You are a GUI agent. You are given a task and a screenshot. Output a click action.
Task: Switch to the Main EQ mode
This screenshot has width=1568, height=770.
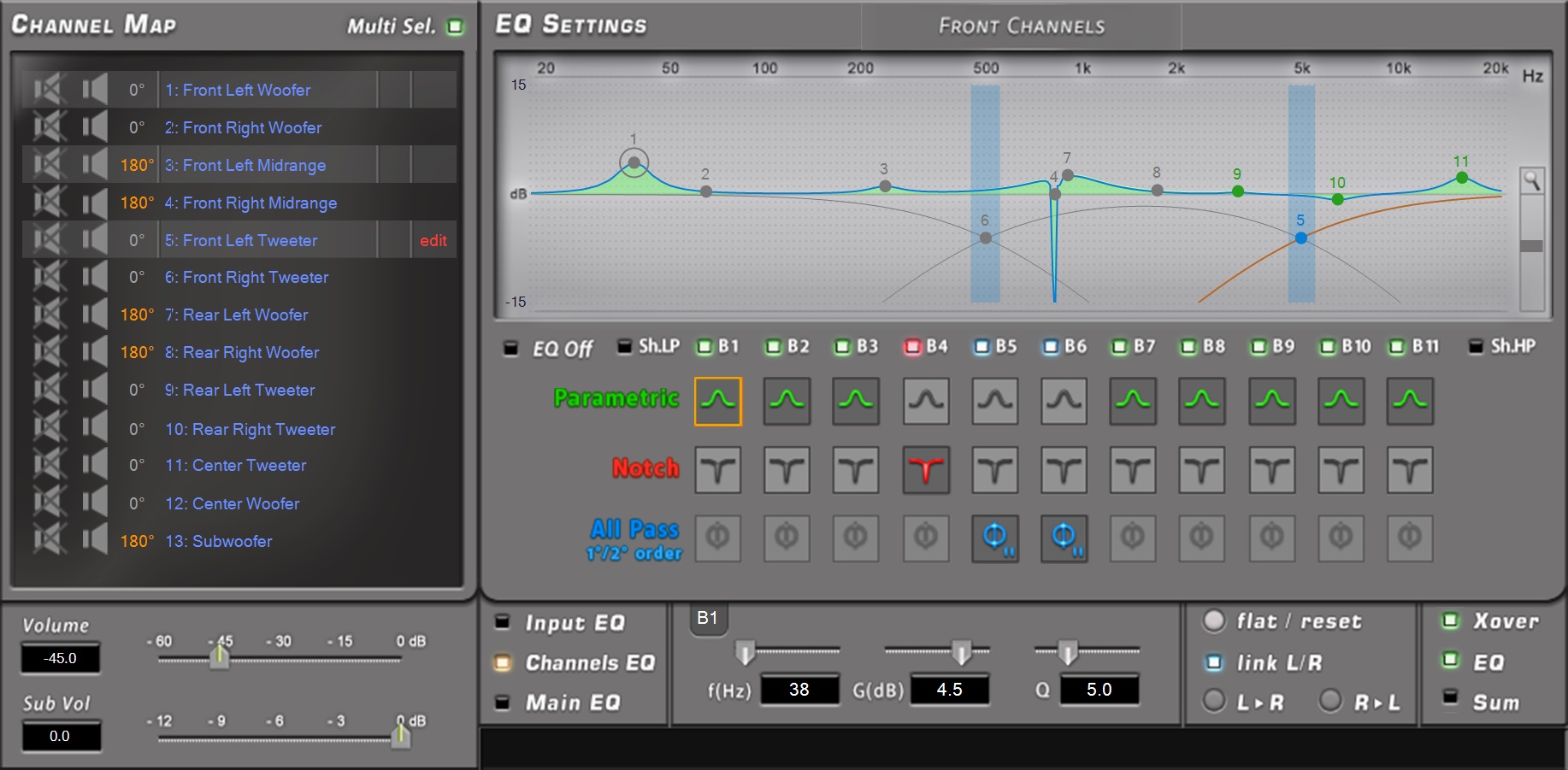(x=503, y=702)
